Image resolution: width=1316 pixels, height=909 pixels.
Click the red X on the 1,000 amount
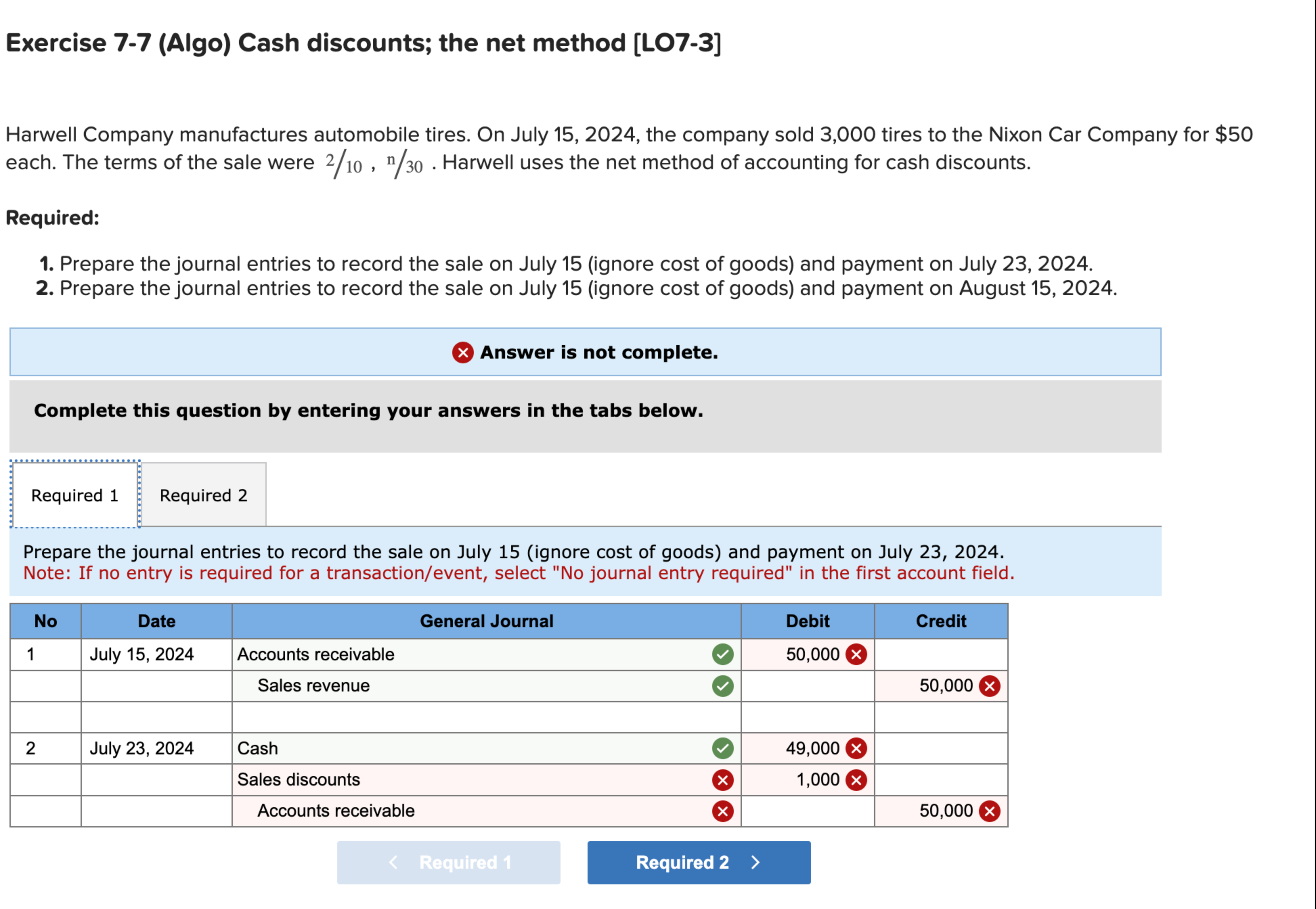pos(856,780)
